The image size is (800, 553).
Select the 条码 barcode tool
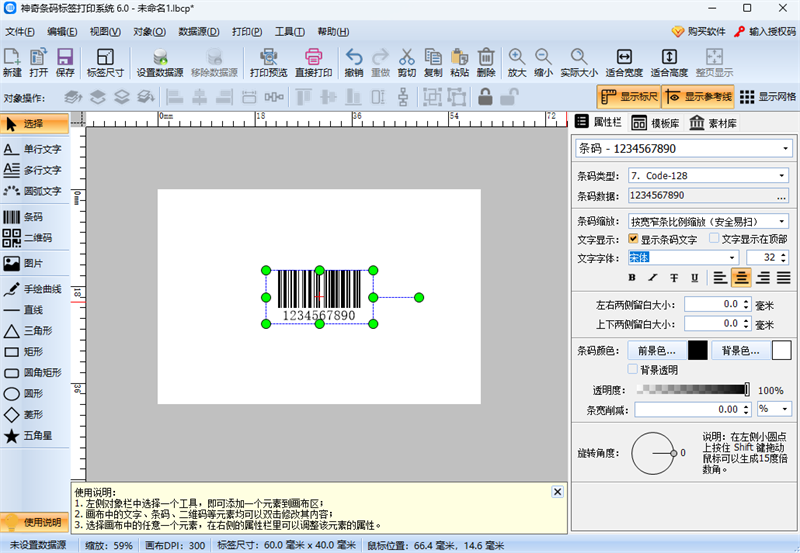coord(34,217)
